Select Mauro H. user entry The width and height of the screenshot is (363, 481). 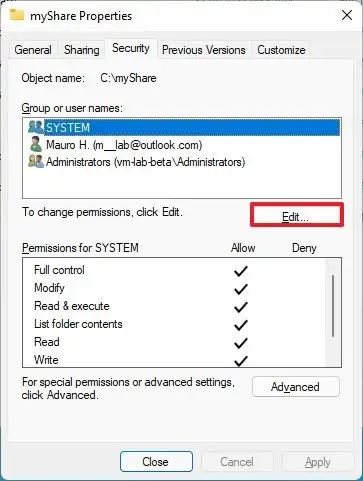click(124, 145)
